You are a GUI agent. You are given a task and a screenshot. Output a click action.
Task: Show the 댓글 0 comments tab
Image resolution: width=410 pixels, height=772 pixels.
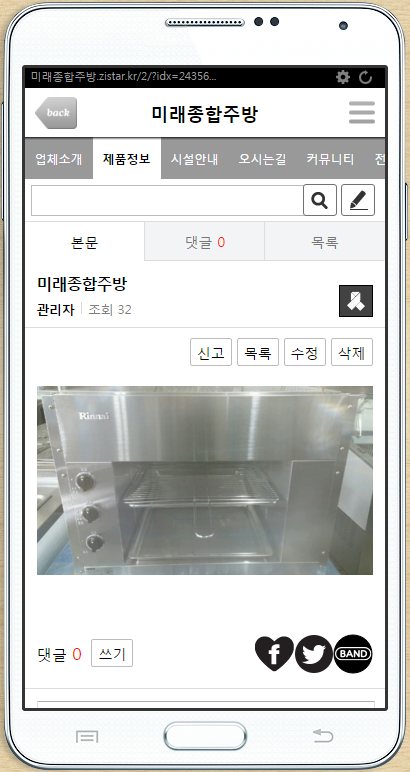click(x=205, y=241)
